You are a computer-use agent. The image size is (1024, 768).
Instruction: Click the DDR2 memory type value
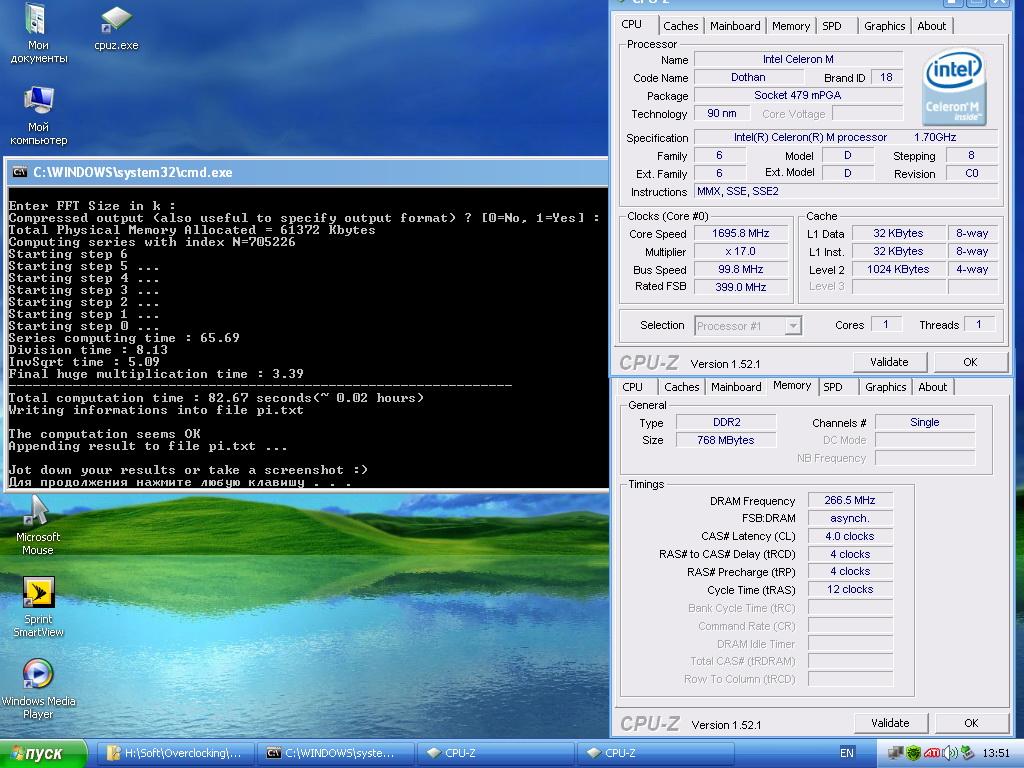tap(726, 422)
